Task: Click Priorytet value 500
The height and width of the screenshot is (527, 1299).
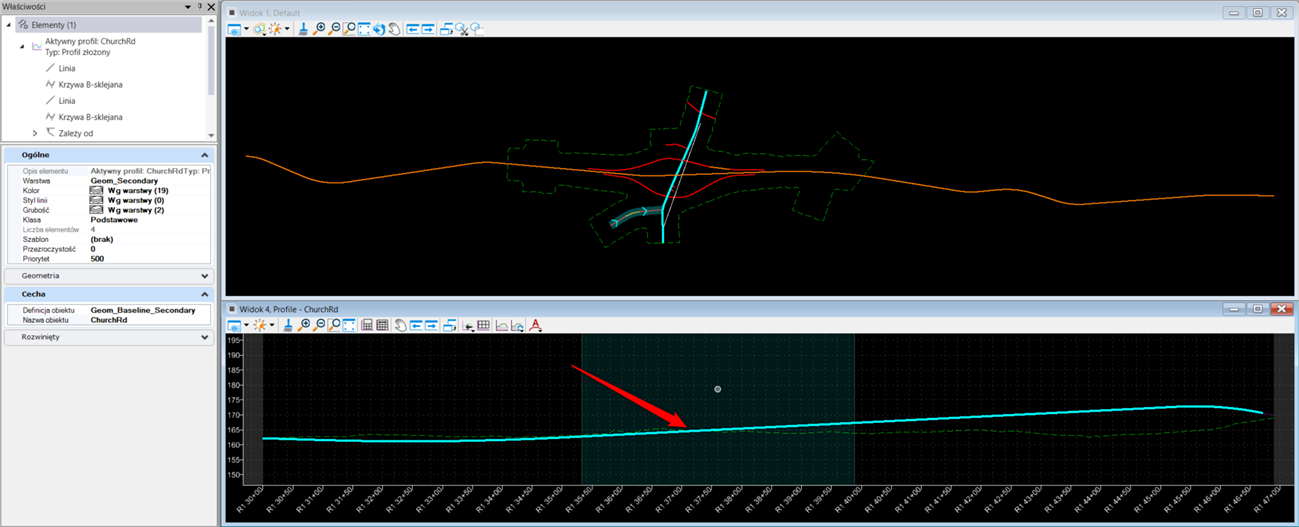Action: pyautogui.click(x=97, y=259)
